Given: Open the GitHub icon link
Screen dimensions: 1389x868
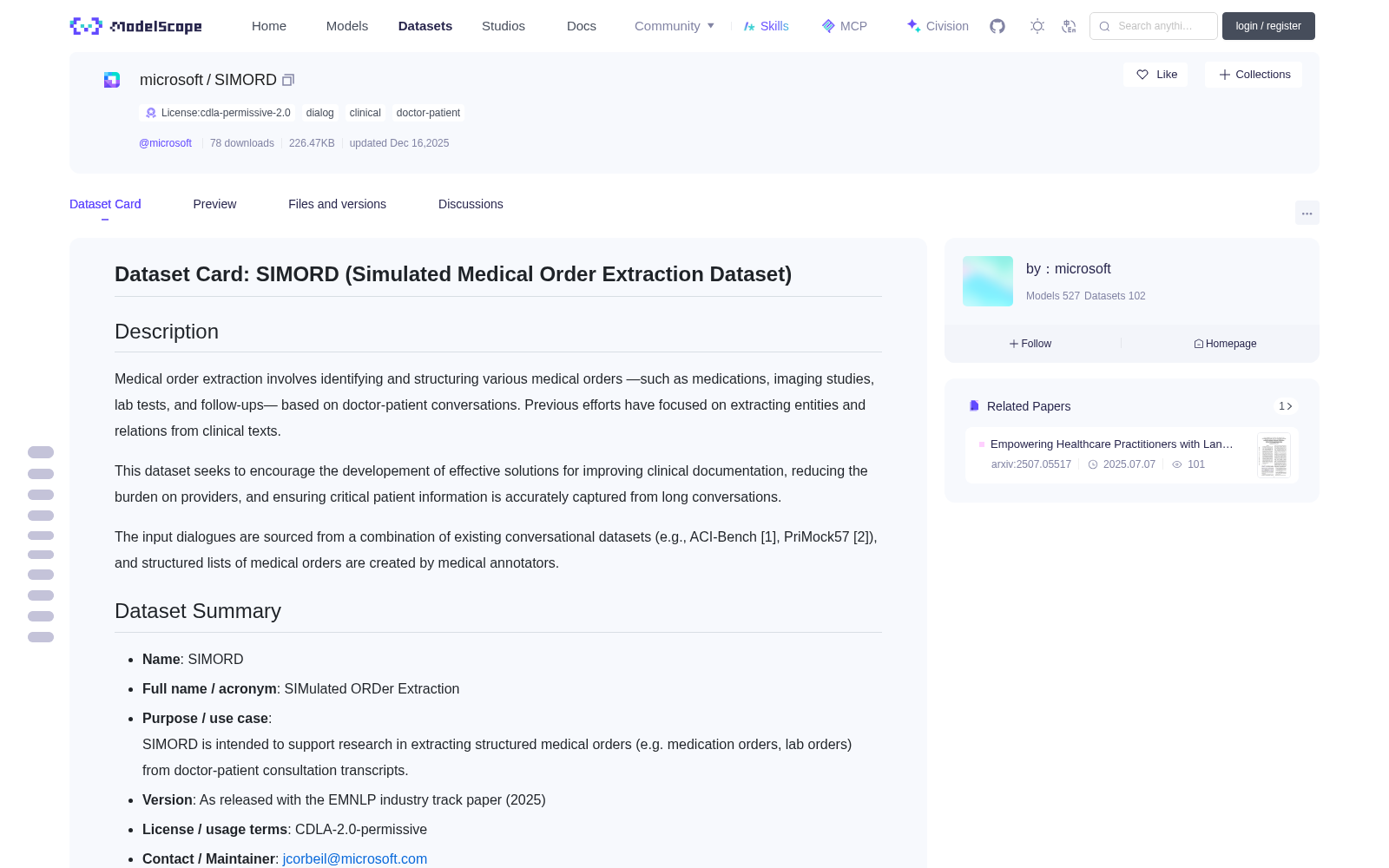Looking at the screenshot, I should (997, 26).
